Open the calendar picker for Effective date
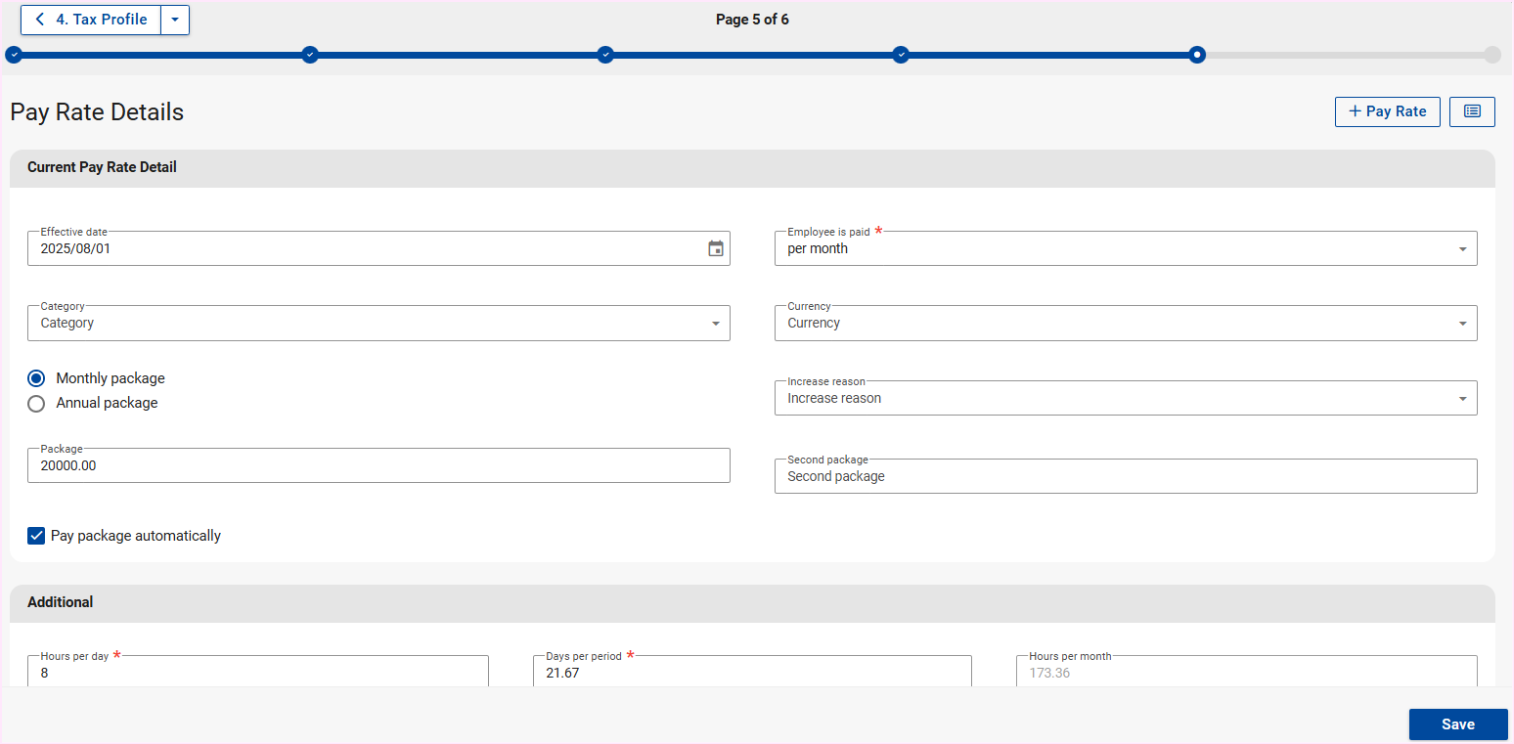Viewport: 1514px width, 744px height. point(715,249)
